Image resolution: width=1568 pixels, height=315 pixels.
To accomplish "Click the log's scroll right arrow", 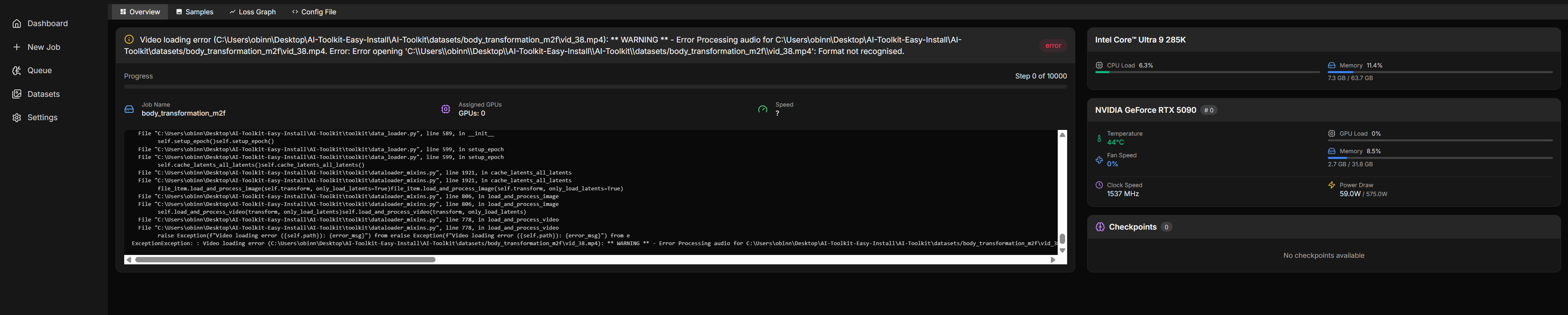I will [1053, 259].
